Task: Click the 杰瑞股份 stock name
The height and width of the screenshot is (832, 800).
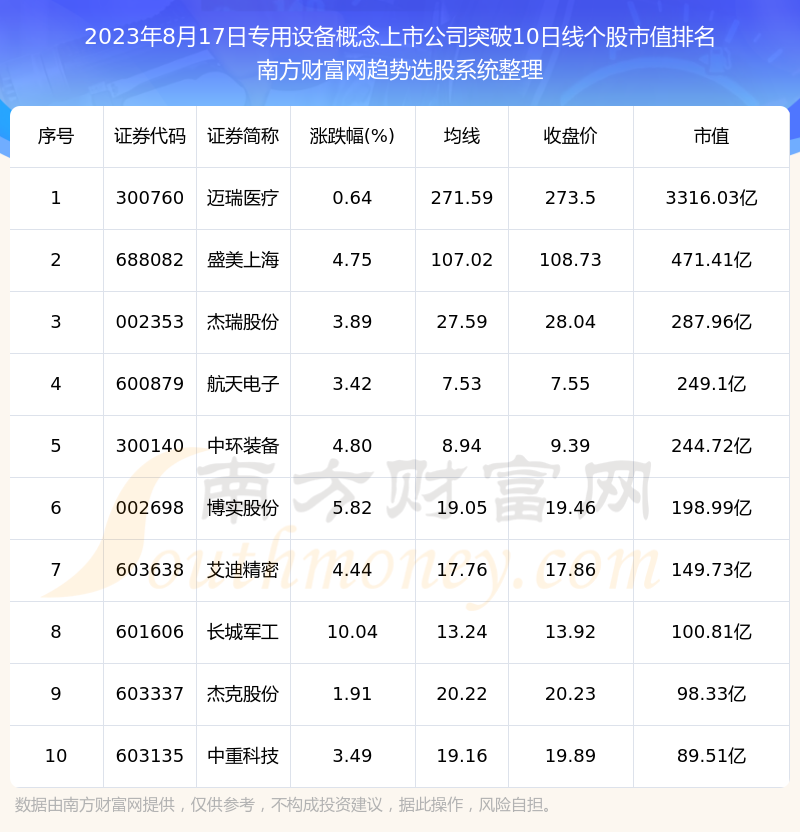Action: (243, 322)
